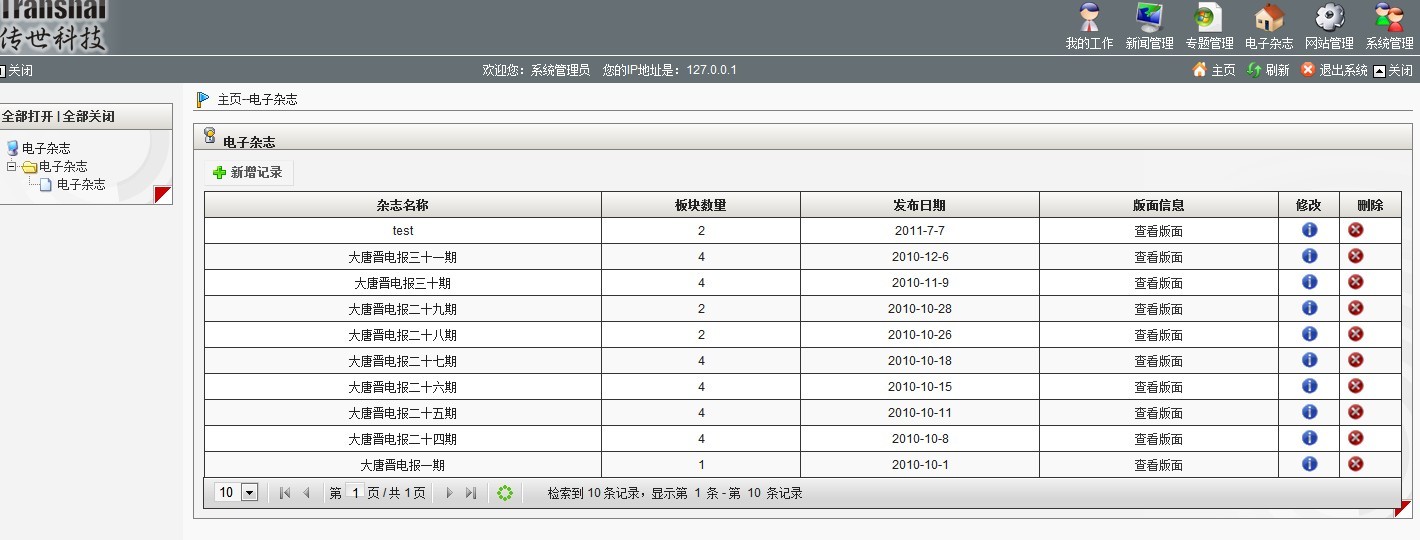The height and width of the screenshot is (540, 1420).
Task: Edit 大唐晋电报一期 via info icon
Action: [1309, 464]
